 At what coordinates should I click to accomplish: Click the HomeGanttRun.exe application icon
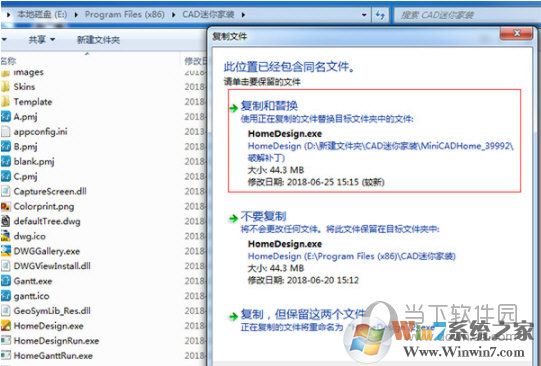tap(6, 355)
